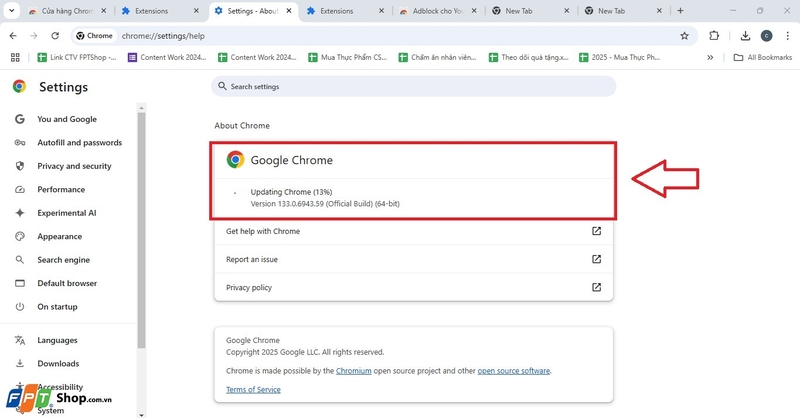
Task: Click the key icon for Autofill
Action: [20, 142]
